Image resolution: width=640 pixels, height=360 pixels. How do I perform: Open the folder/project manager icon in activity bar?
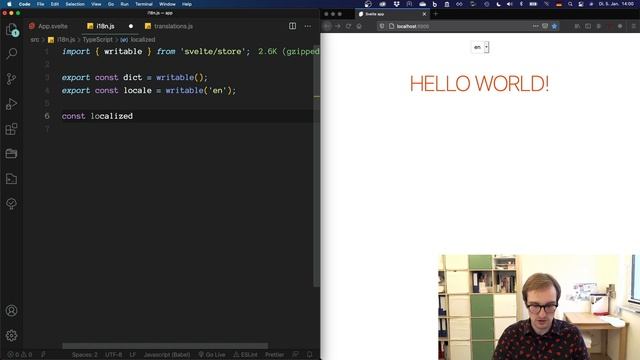coord(11,153)
